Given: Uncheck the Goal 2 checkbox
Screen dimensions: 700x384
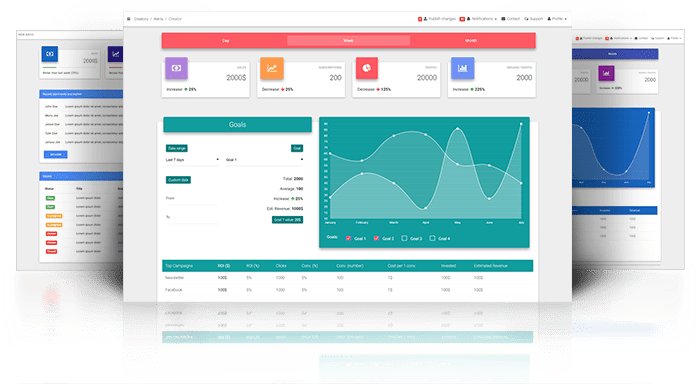Looking at the screenshot, I should (376, 238).
